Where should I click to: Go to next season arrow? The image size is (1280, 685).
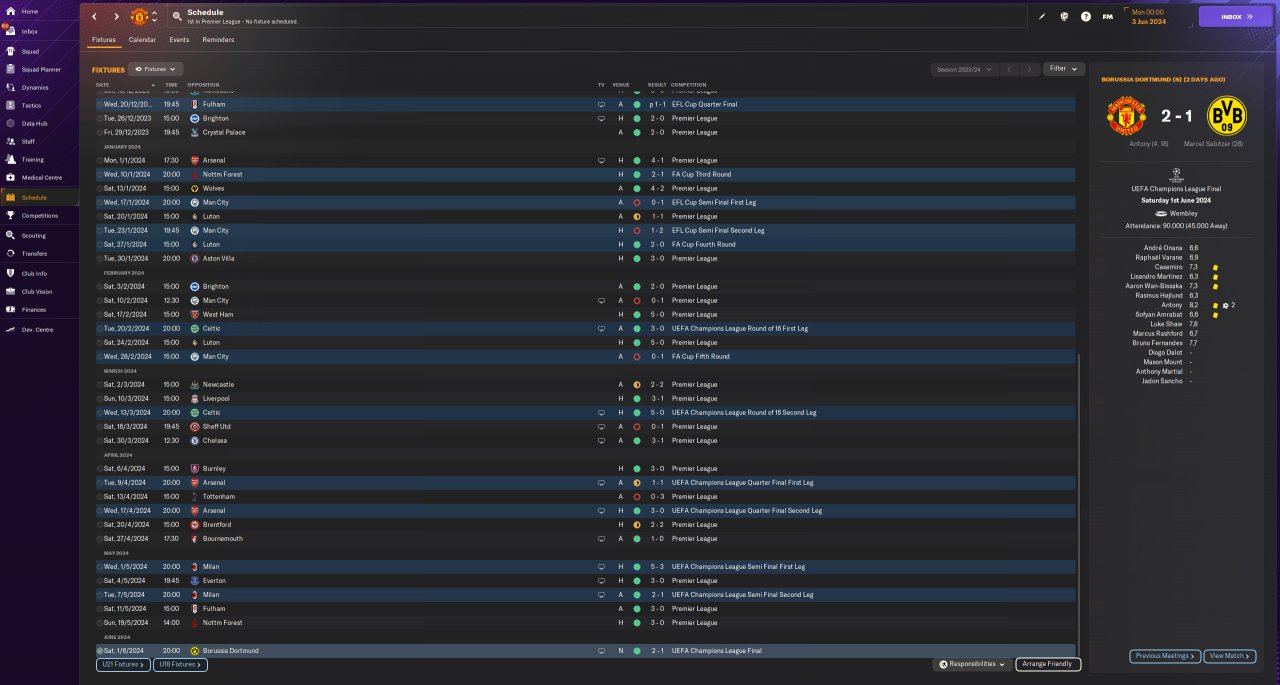(1029, 69)
